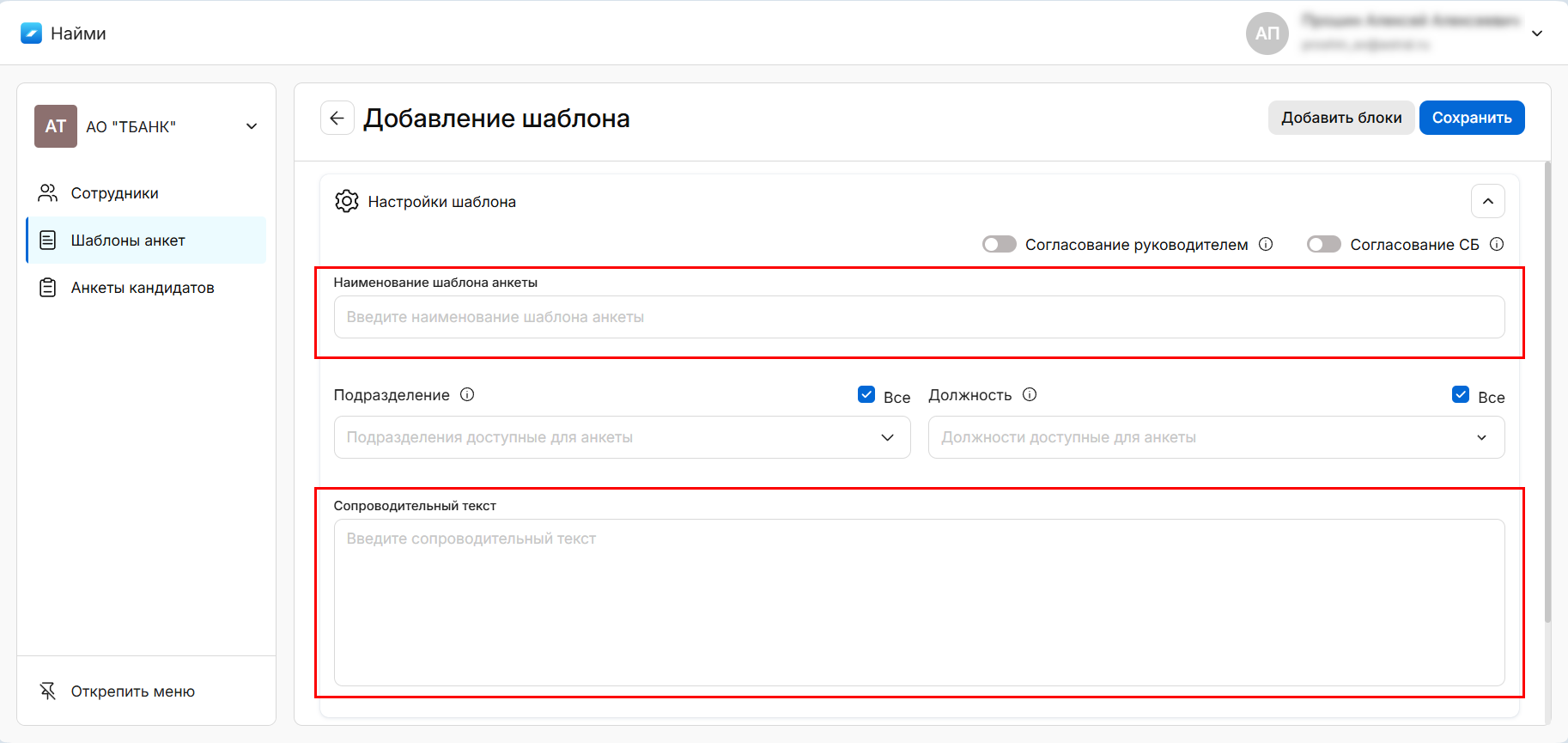Viewport: 1568px width, 743px height.
Task: Turn on the Согласование СБ switch
Action: (x=1323, y=244)
